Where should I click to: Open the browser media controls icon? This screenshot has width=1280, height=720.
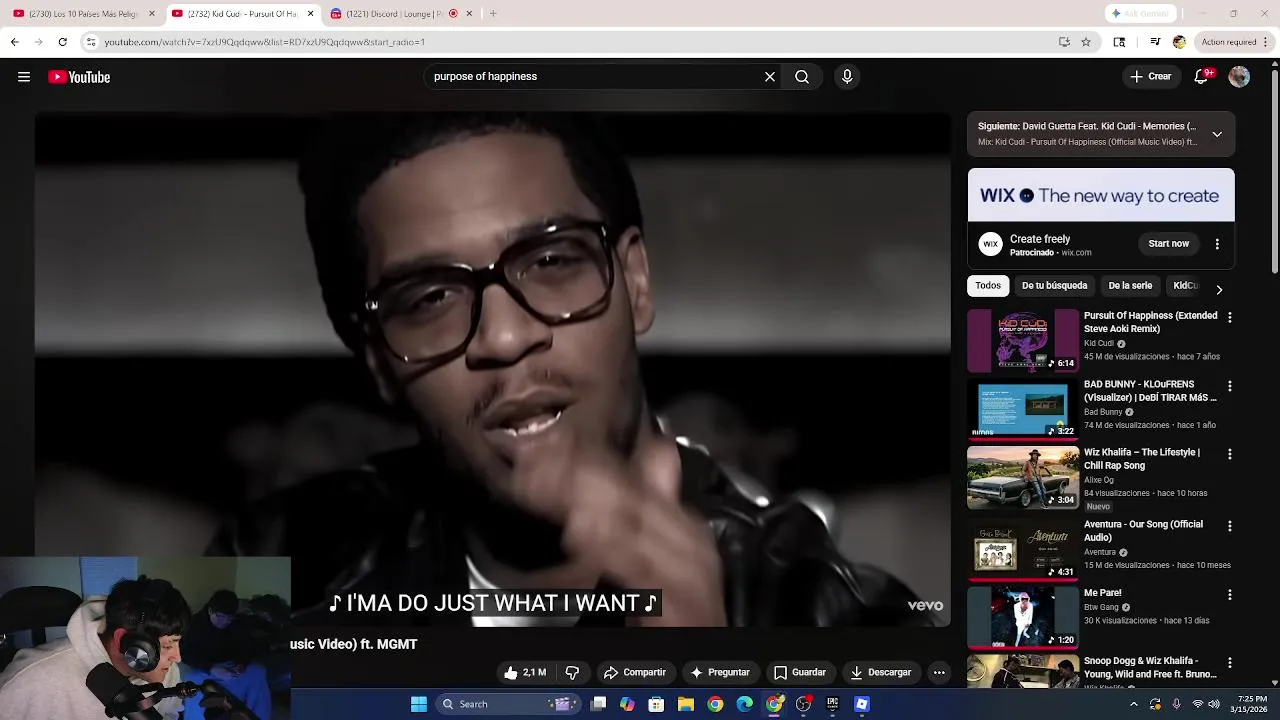coord(1155,42)
